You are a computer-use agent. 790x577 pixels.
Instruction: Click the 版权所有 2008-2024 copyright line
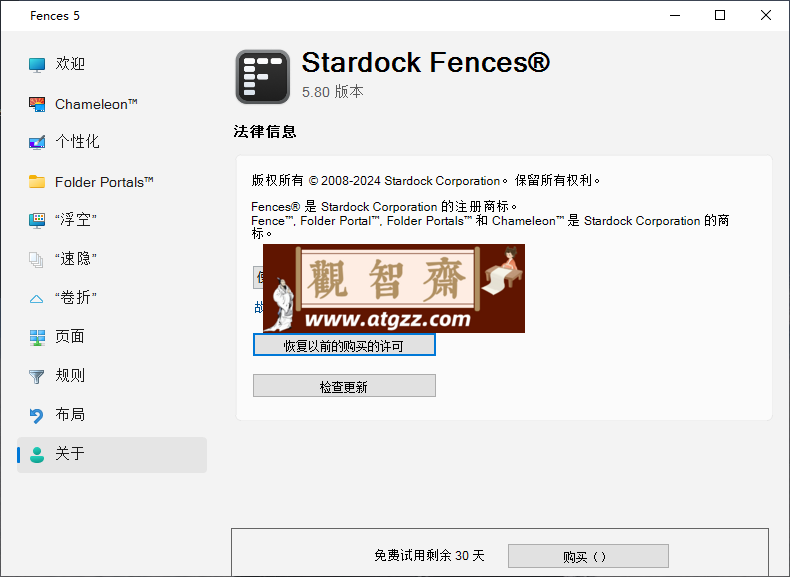[426, 180]
